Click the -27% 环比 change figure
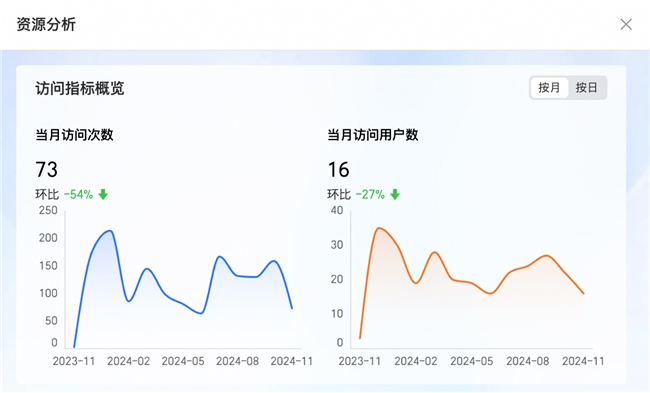650x393 pixels. coord(370,194)
